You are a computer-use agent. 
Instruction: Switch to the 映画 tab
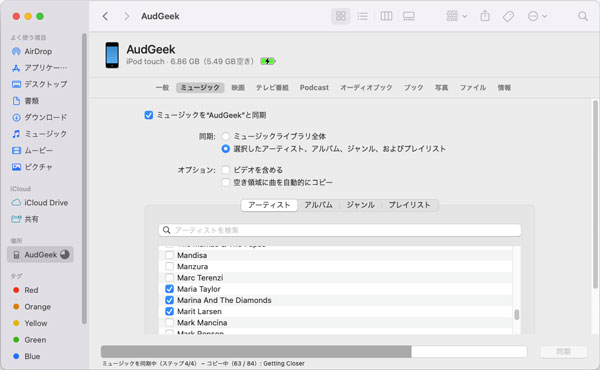point(238,88)
